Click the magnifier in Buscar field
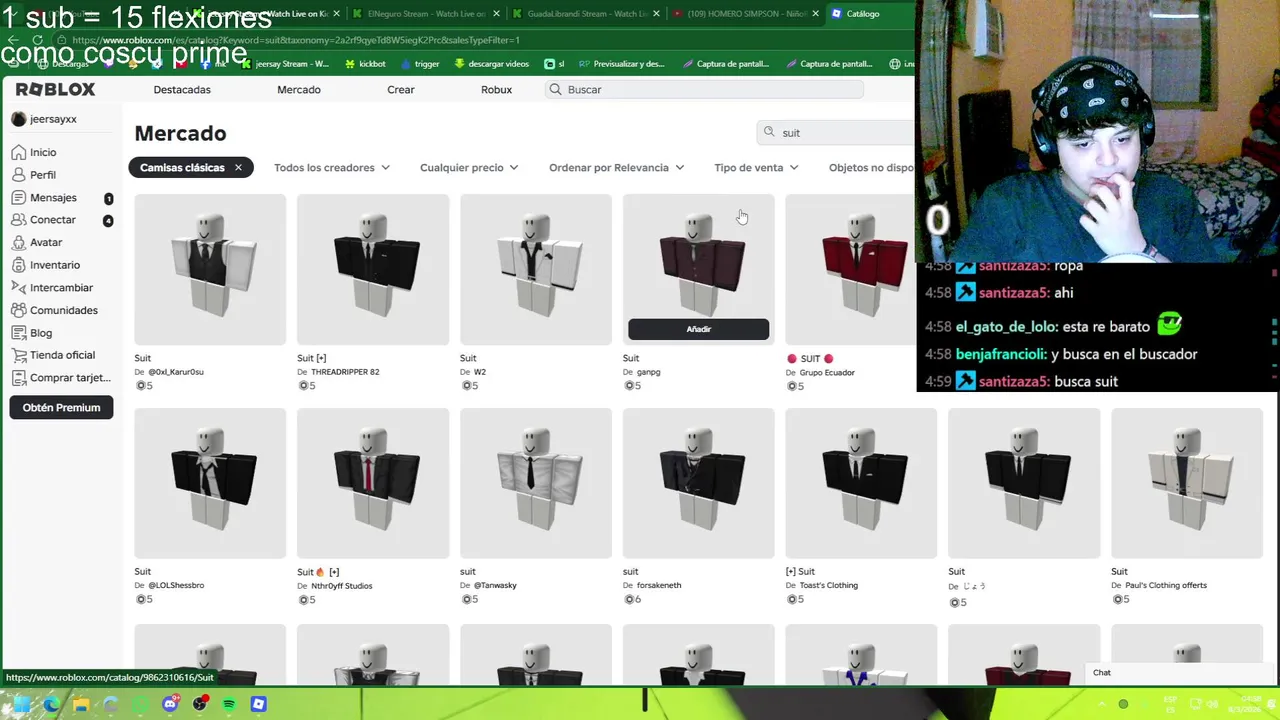The height and width of the screenshot is (720, 1280). (x=556, y=89)
